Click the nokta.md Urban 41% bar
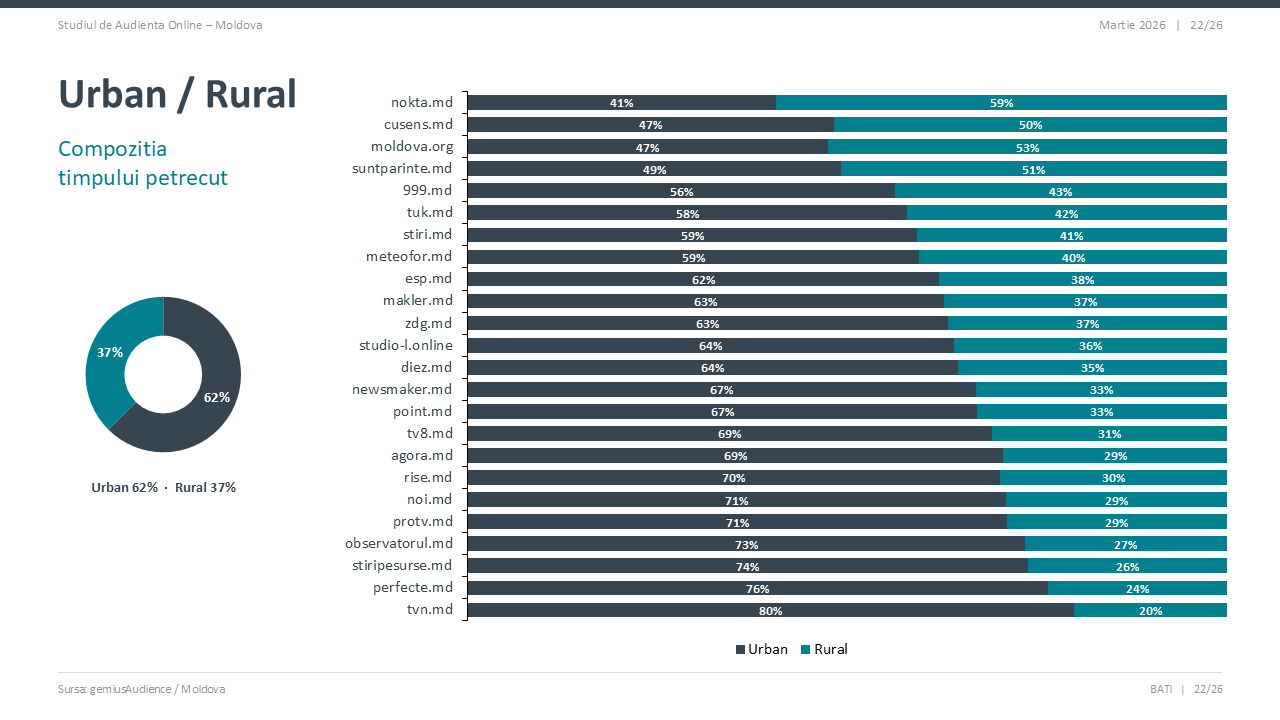Screen dimensions: 1280x720 [621, 102]
